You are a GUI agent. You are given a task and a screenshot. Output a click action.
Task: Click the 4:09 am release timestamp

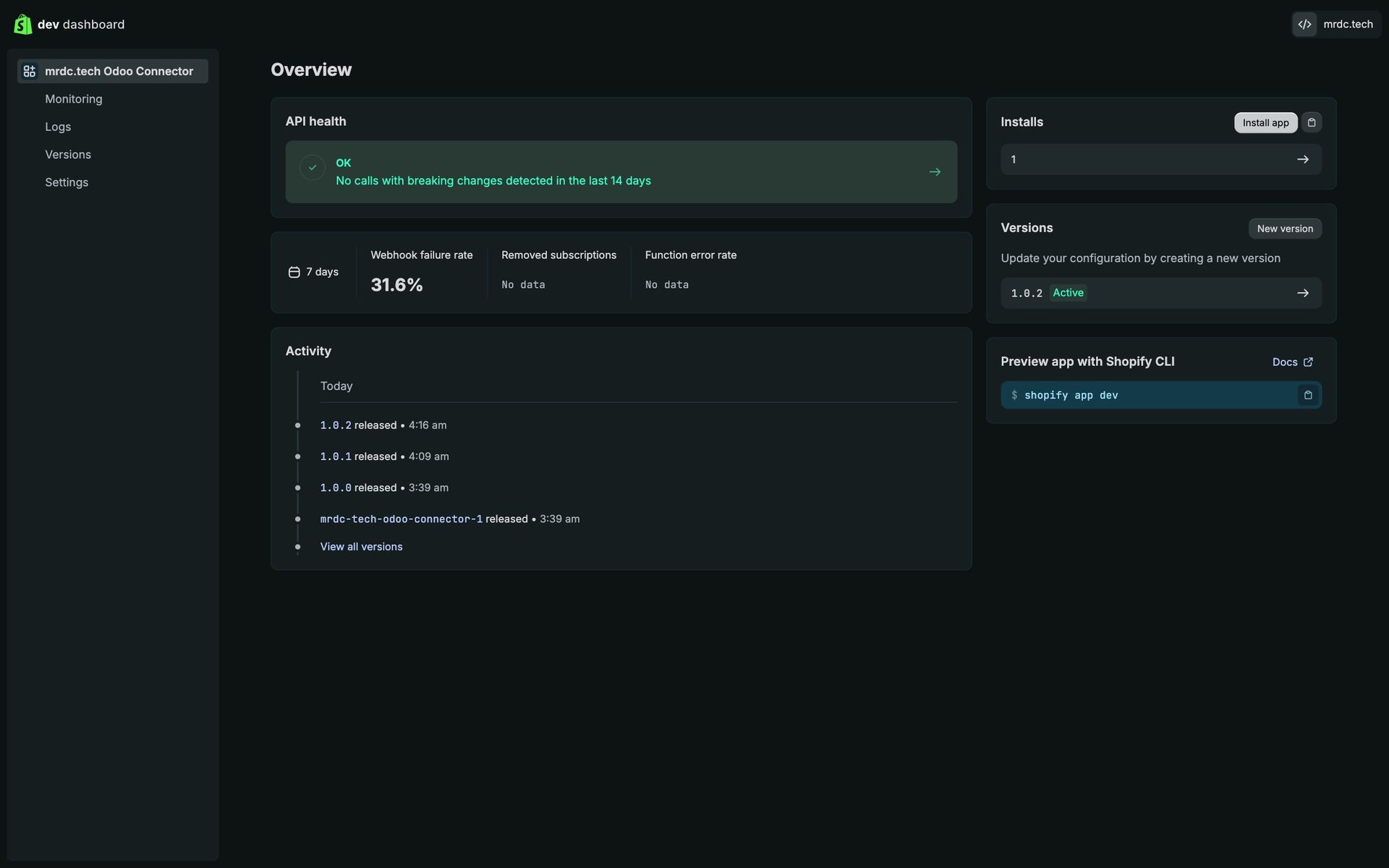(x=429, y=456)
